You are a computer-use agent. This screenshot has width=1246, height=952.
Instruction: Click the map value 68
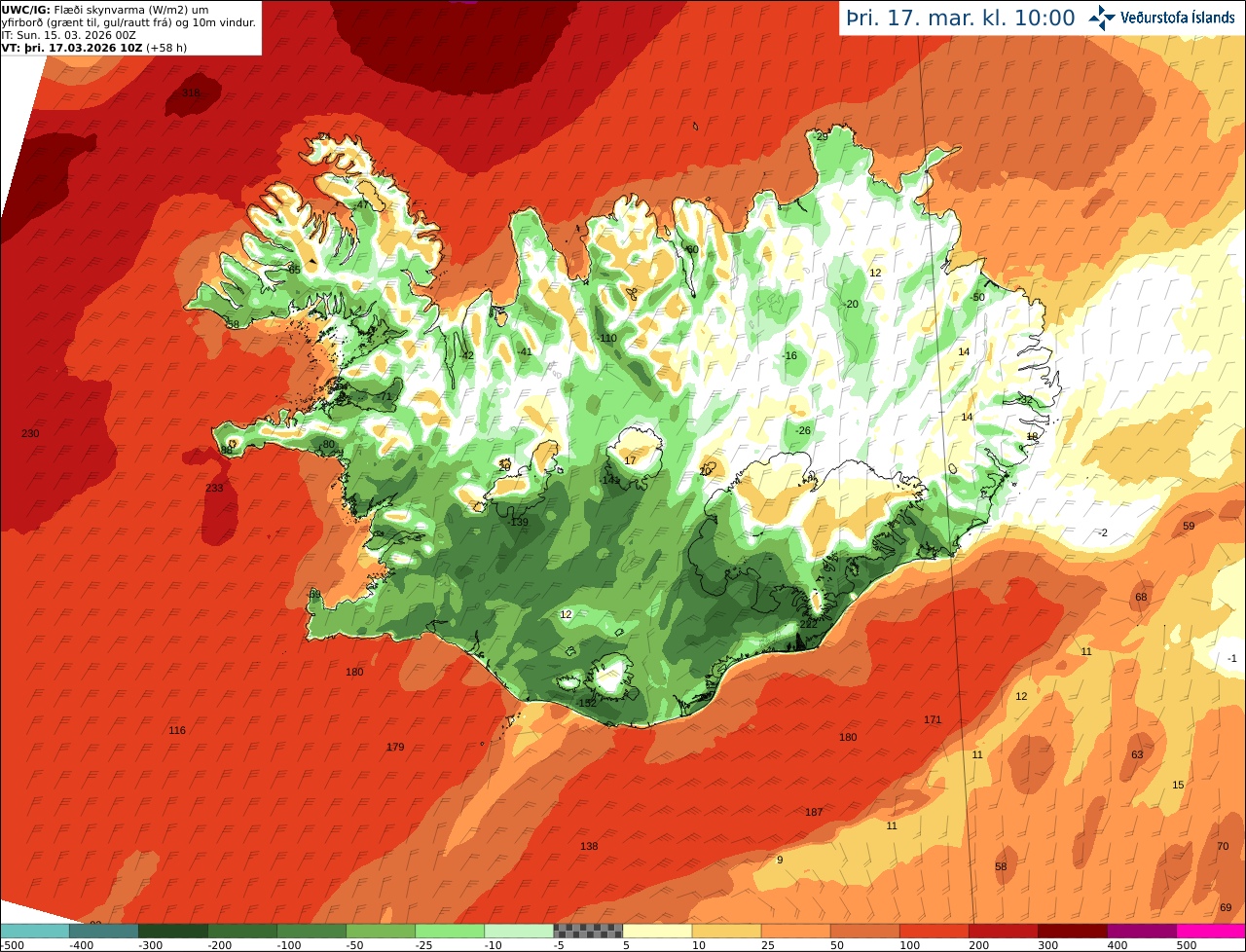pyautogui.click(x=1141, y=597)
